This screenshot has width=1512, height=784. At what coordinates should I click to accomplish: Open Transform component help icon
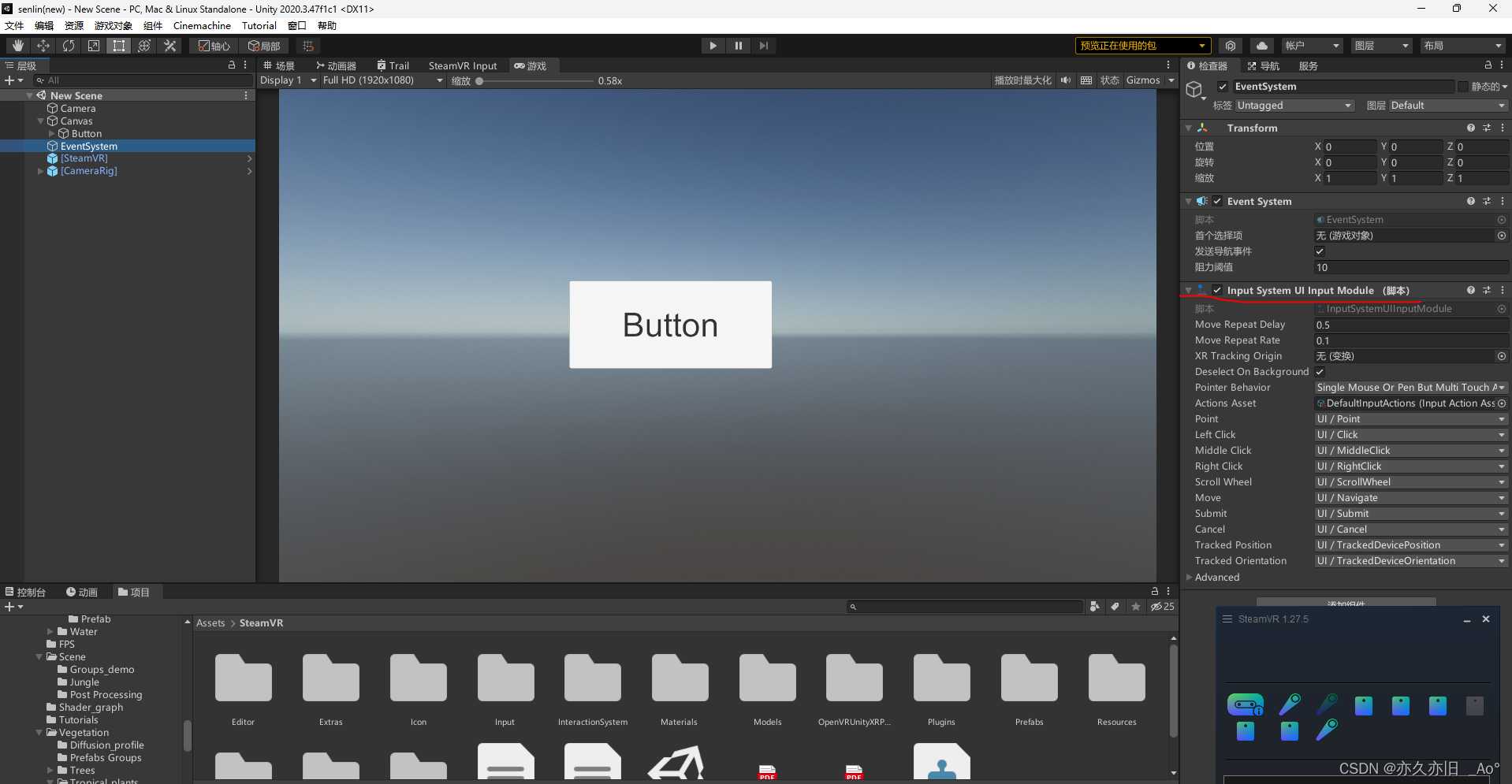pos(1471,128)
